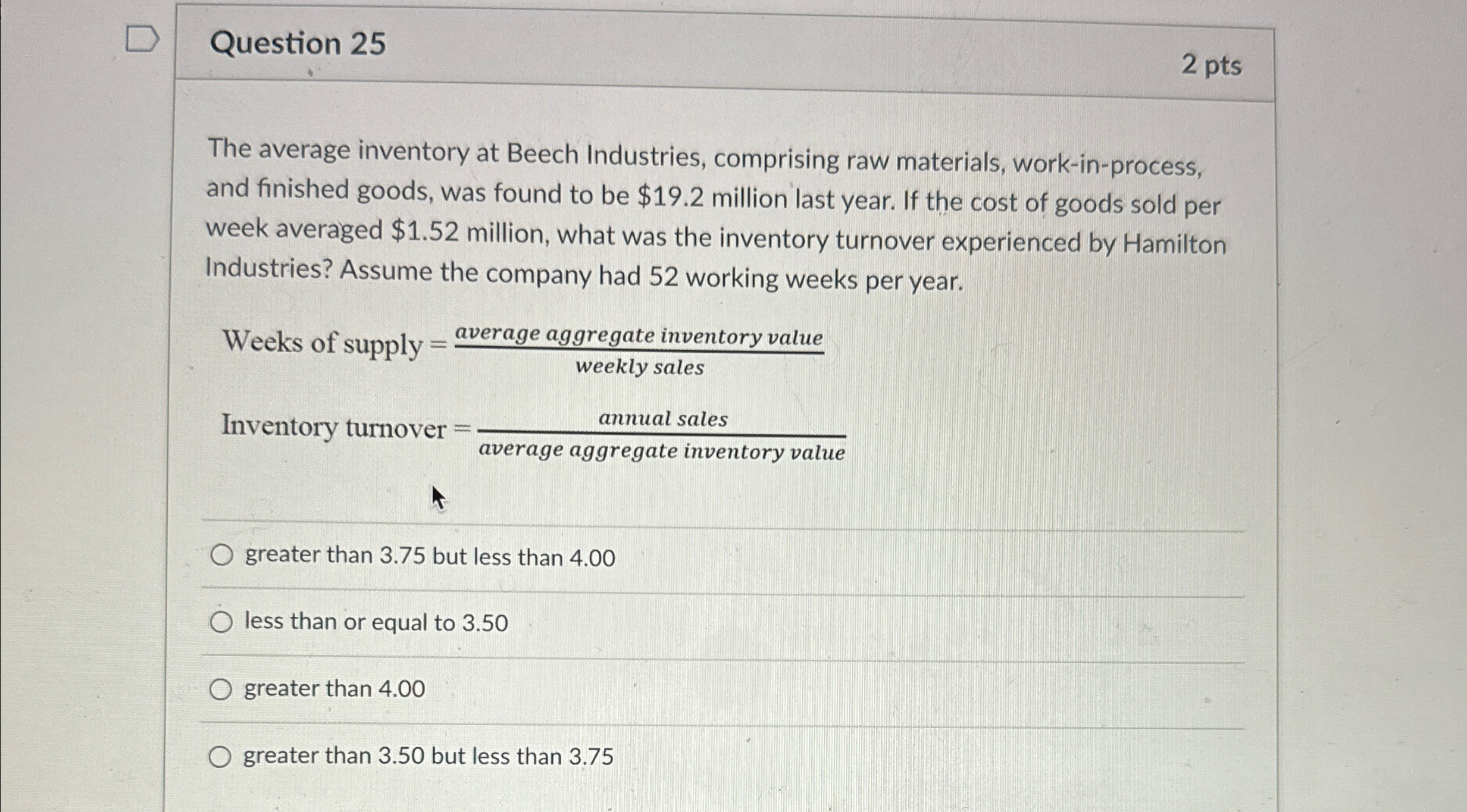This screenshot has width=1467, height=812.
Task: Click 'greater than 3.50 but less than 3.75' text
Action: click(427, 755)
